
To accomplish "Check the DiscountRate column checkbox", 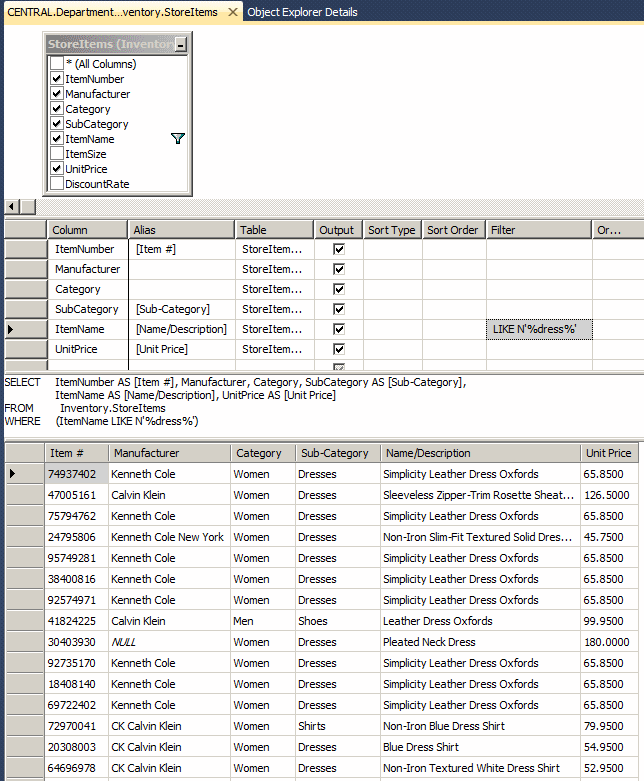I will click(57, 183).
